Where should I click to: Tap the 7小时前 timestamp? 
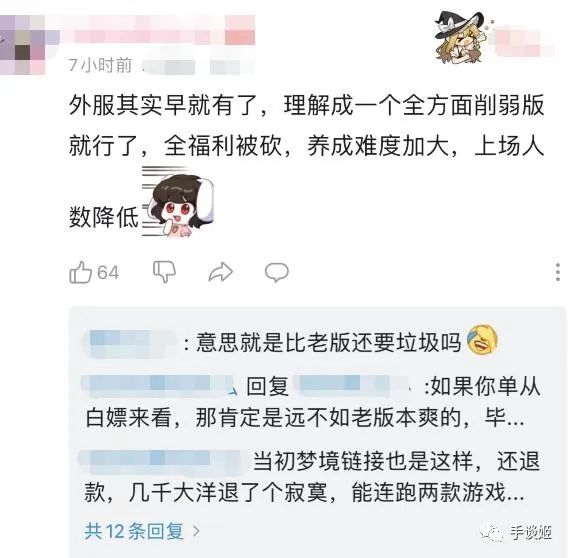click(100, 65)
